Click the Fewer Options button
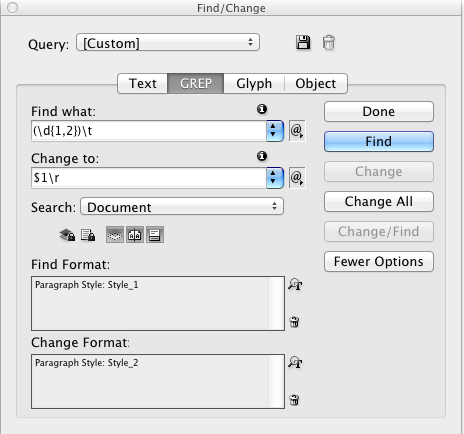Viewport: 464px width, 434px height. click(x=379, y=261)
